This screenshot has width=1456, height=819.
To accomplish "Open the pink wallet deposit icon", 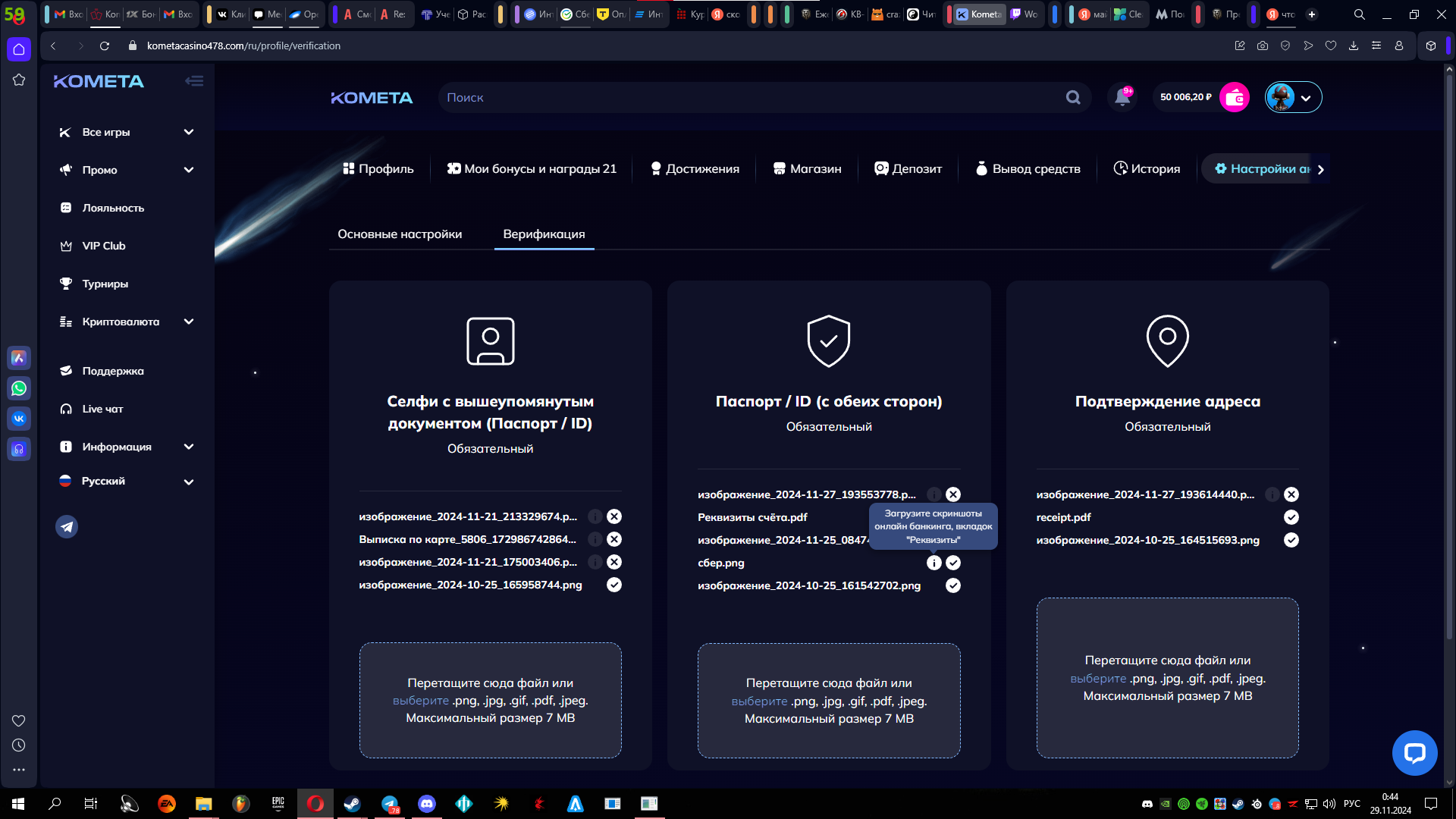I will (1234, 97).
